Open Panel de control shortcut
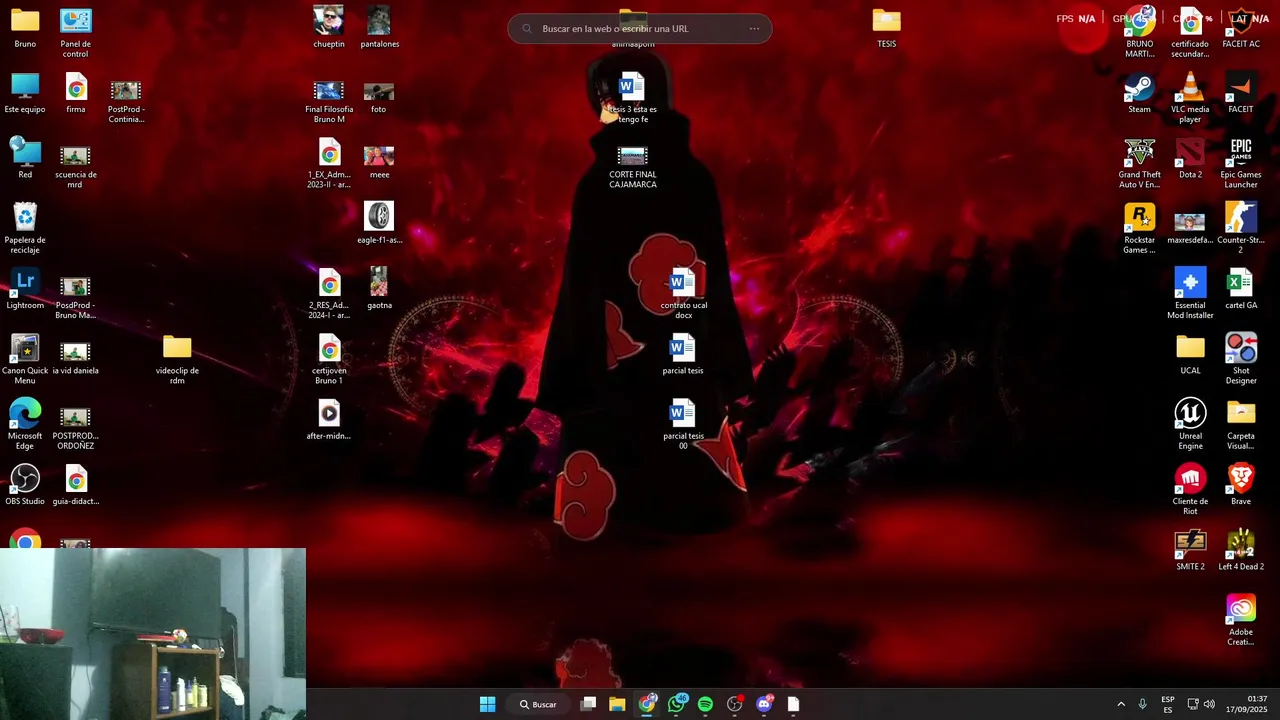The height and width of the screenshot is (720, 1280). tap(75, 32)
